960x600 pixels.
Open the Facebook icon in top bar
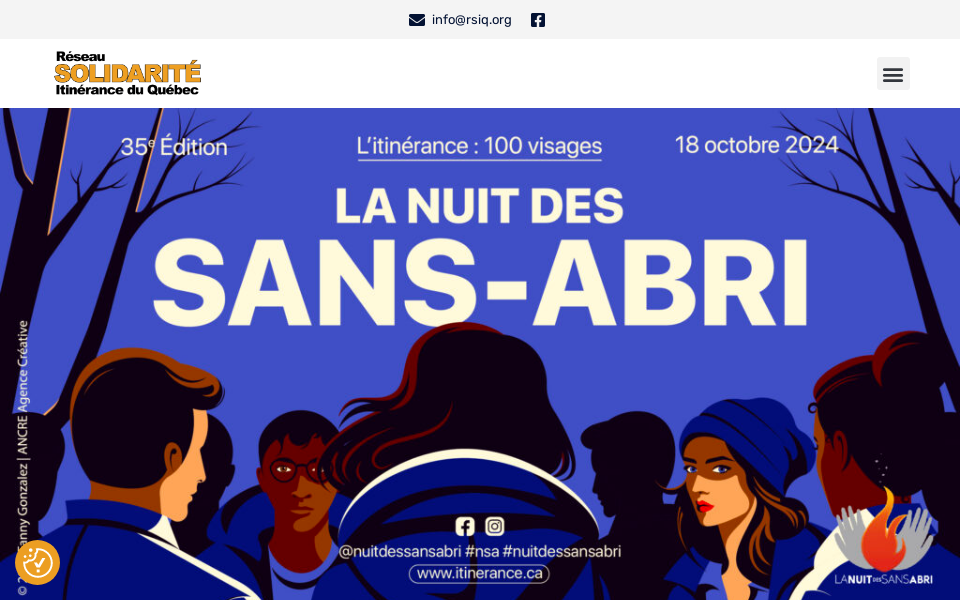pos(538,20)
